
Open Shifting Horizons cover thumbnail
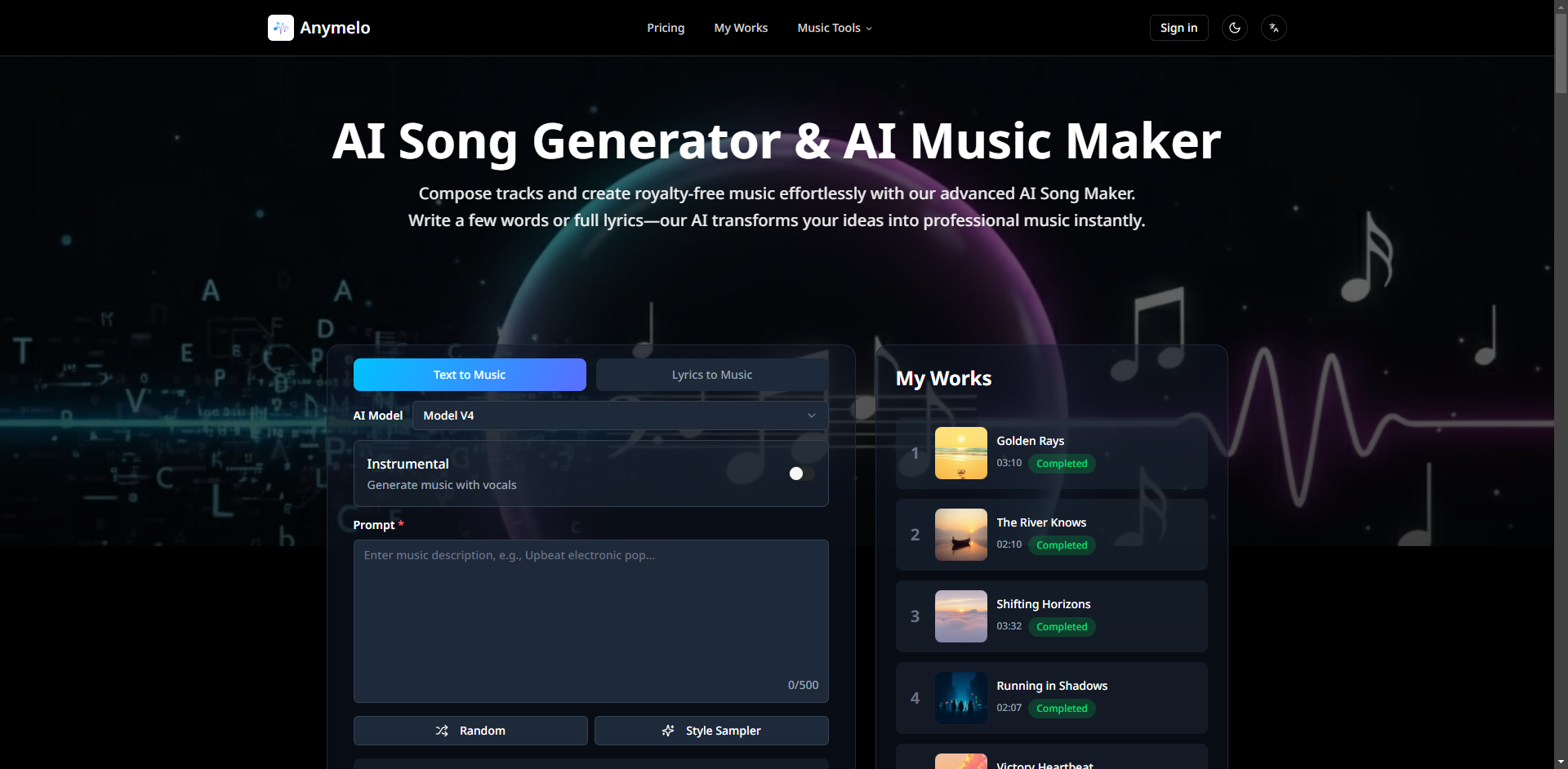click(x=960, y=616)
